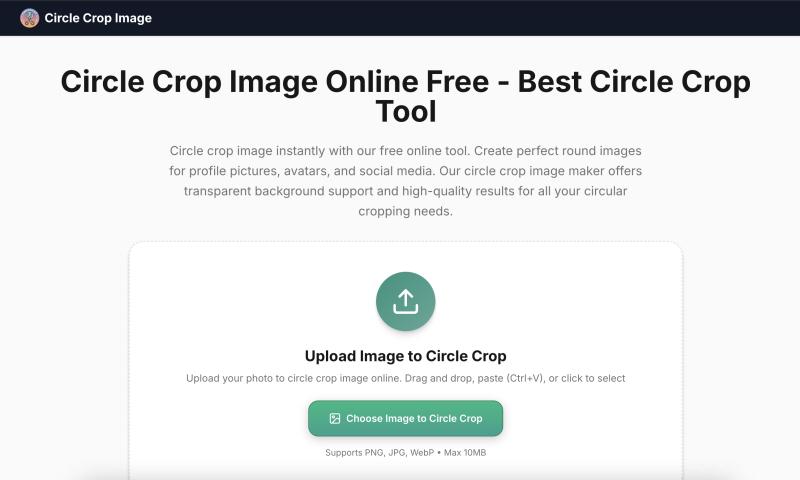
Task: Click the Supports PNG, JPG, WebP note
Action: pyautogui.click(x=380, y=452)
